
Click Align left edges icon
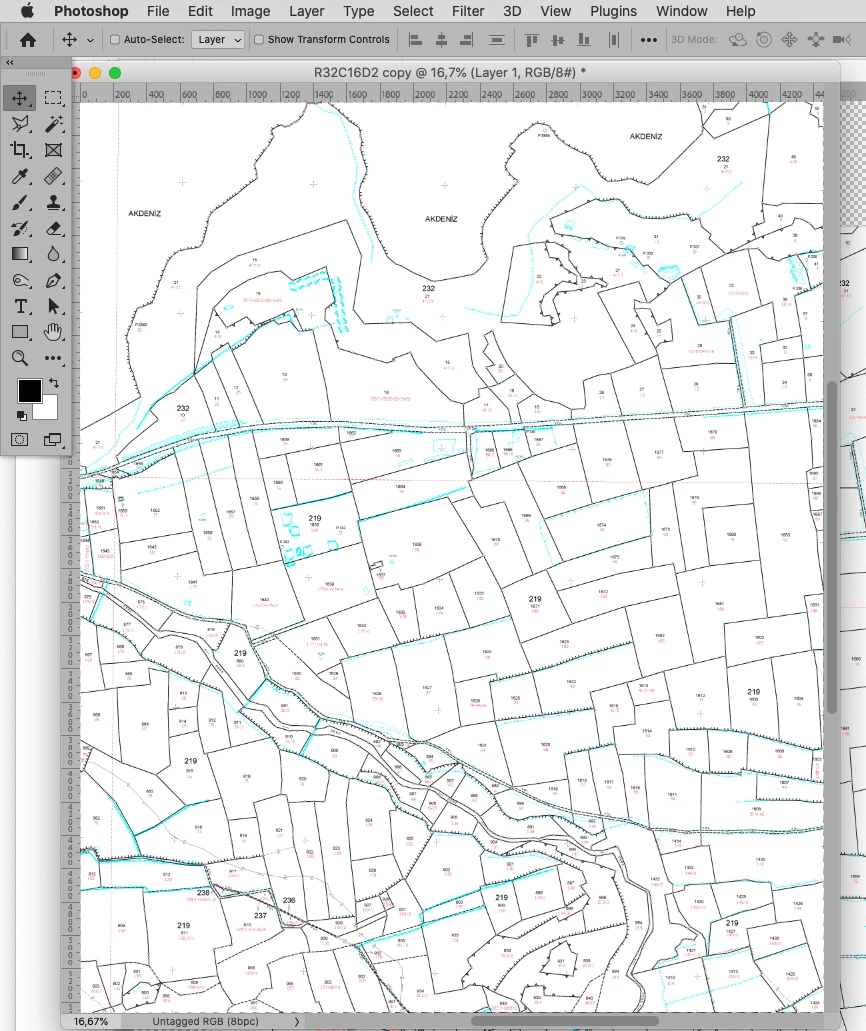(x=416, y=40)
